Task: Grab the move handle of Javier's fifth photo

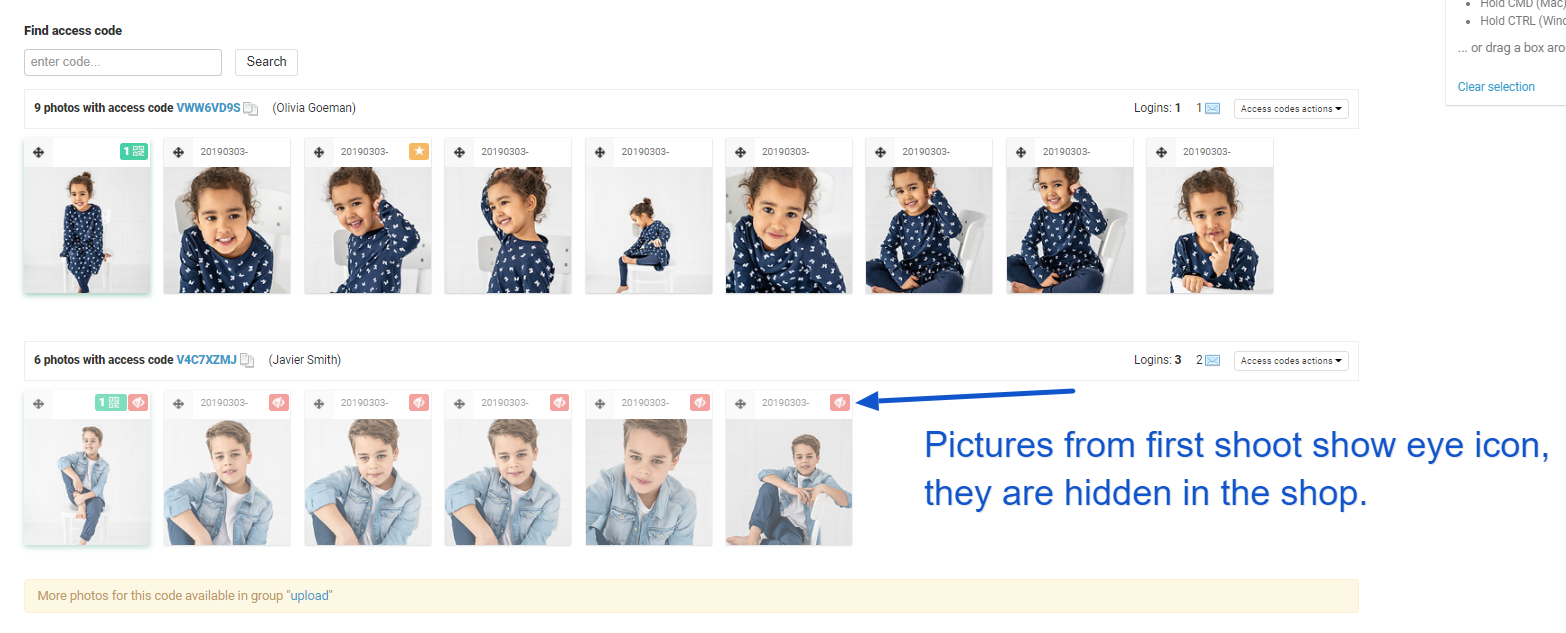Action: (x=600, y=403)
